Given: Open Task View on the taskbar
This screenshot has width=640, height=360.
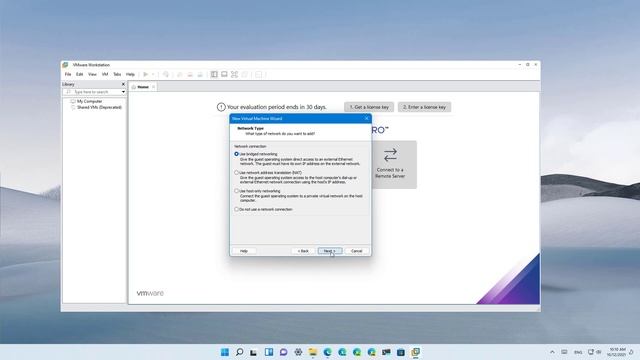Looking at the screenshot, I should coord(254,352).
